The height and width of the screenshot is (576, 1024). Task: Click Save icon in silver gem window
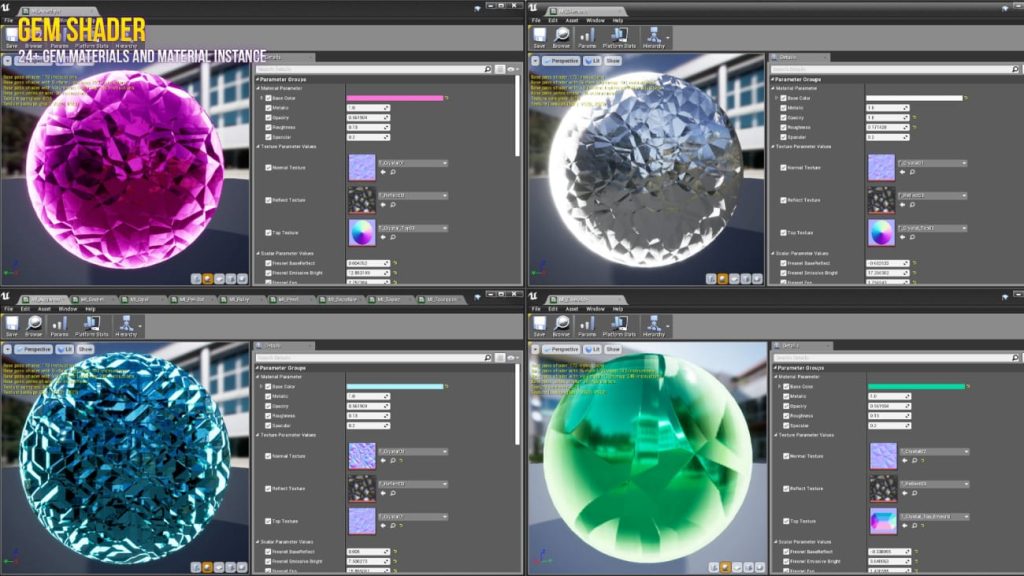point(539,37)
